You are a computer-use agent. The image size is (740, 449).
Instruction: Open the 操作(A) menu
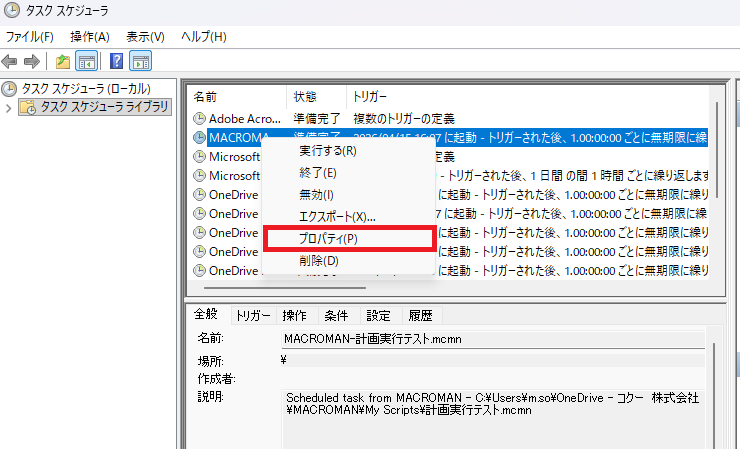[x=90, y=37]
